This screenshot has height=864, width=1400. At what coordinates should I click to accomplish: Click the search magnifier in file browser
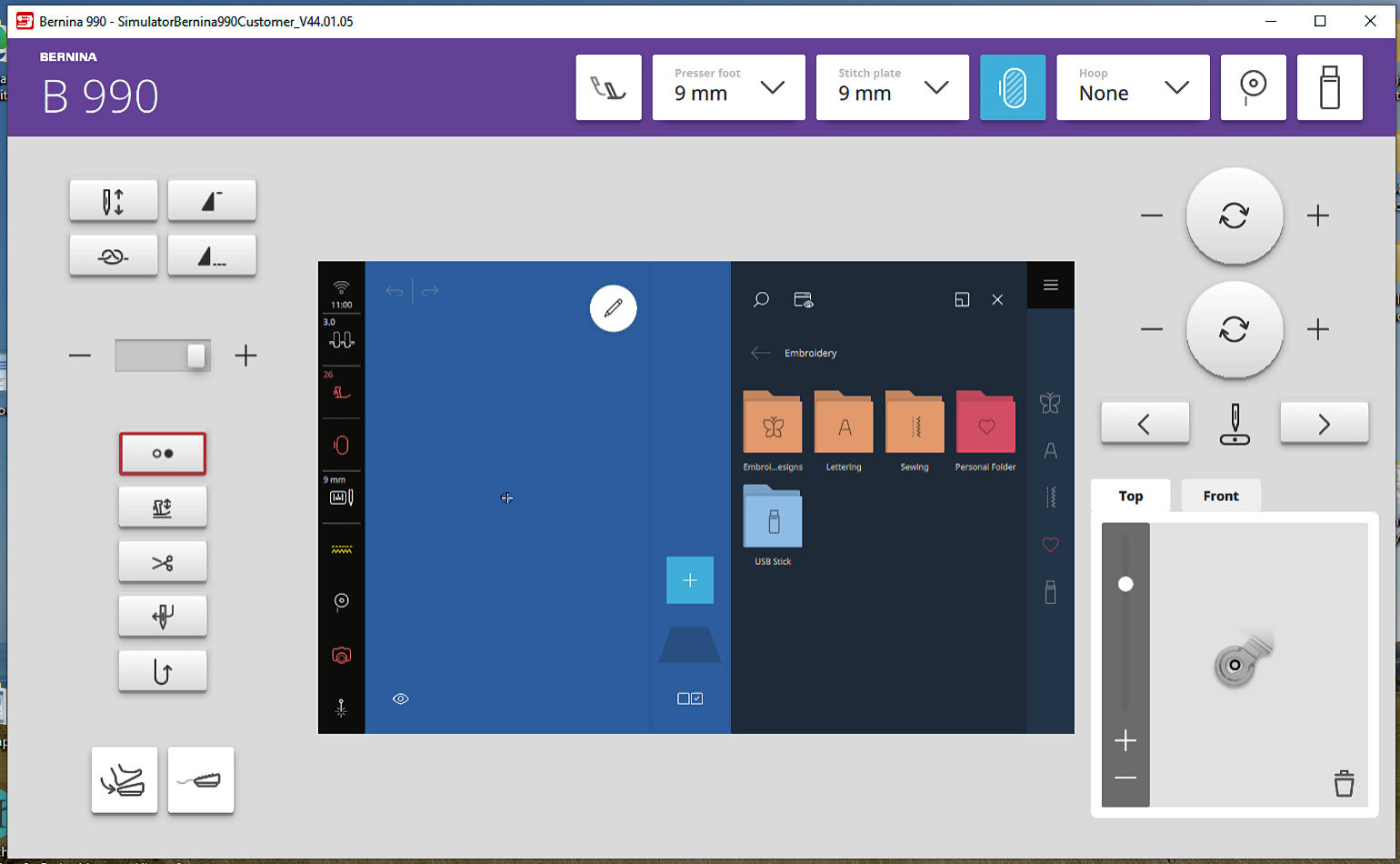[761, 299]
